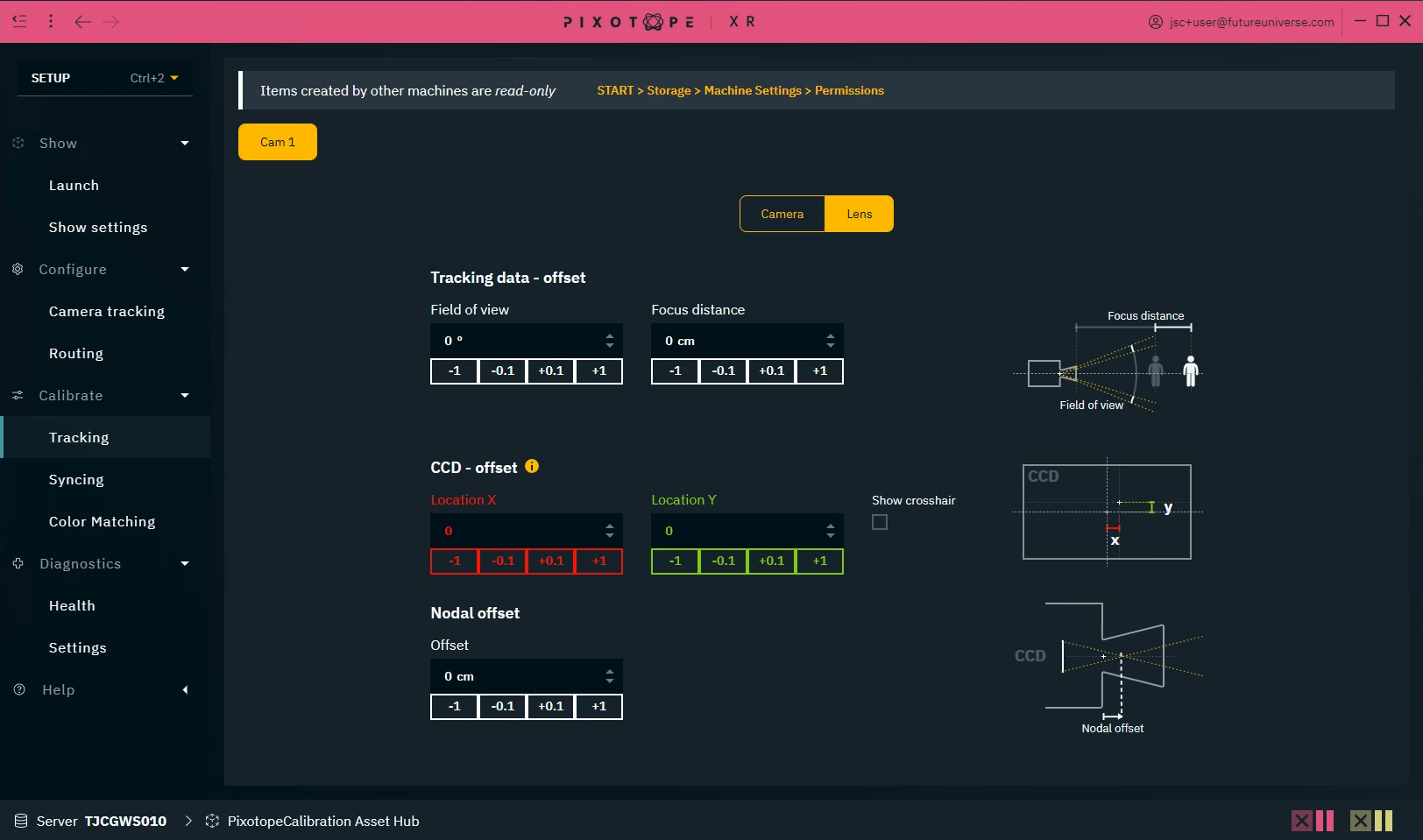
Task: Open the three-dot overflow menu
Action: 51,21
